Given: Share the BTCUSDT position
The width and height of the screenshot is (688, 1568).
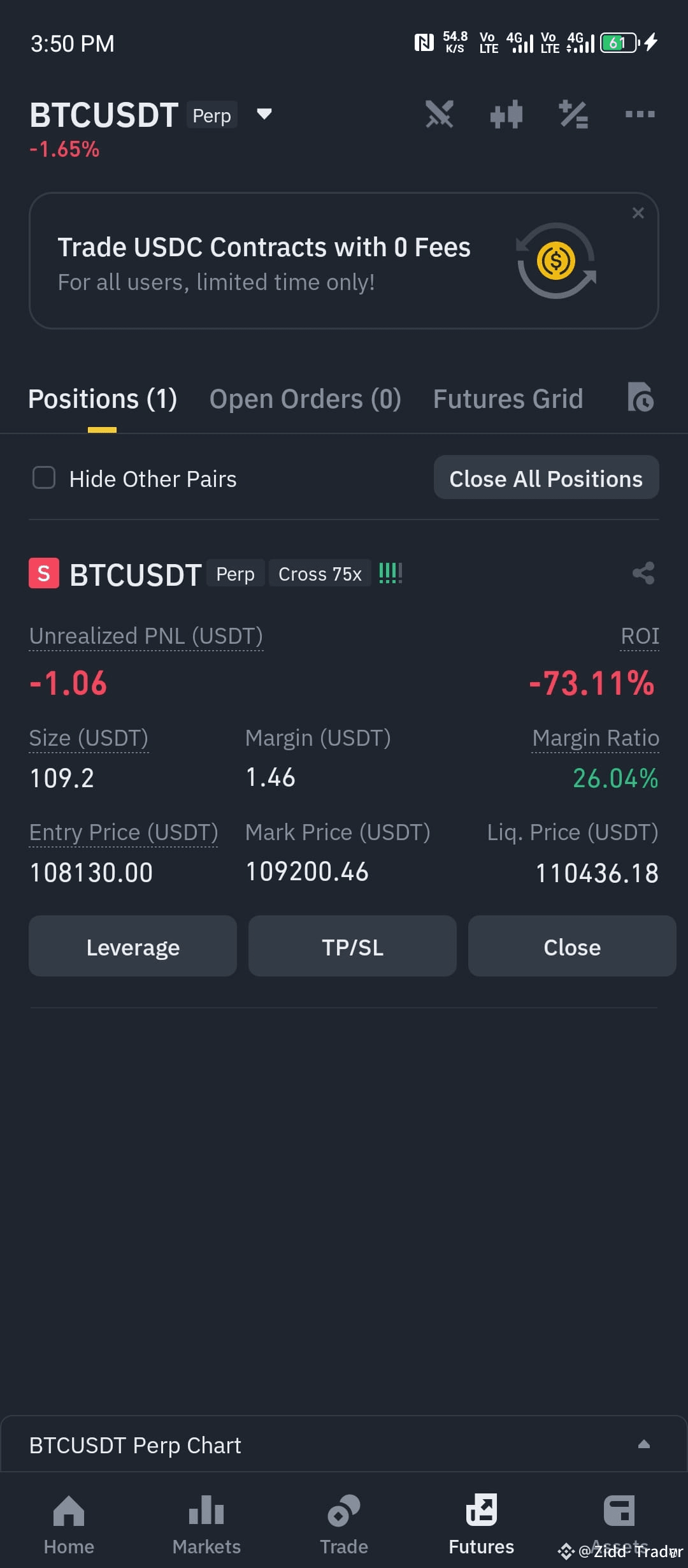Looking at the screenshot, I should click(x=643, y=573).
